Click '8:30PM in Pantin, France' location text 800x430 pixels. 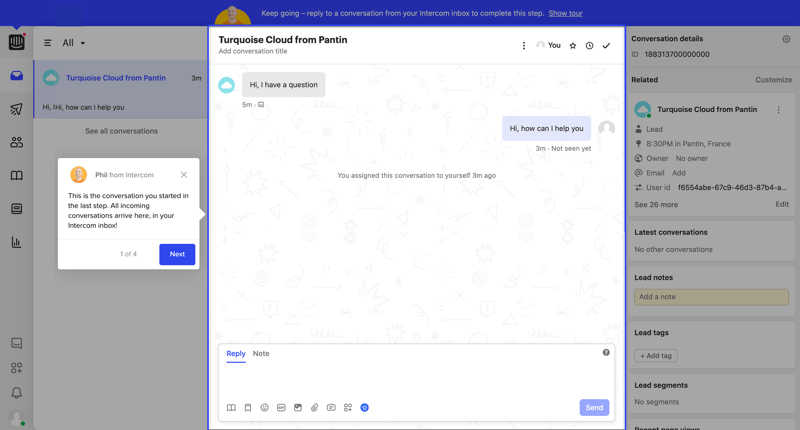point(688,144)
